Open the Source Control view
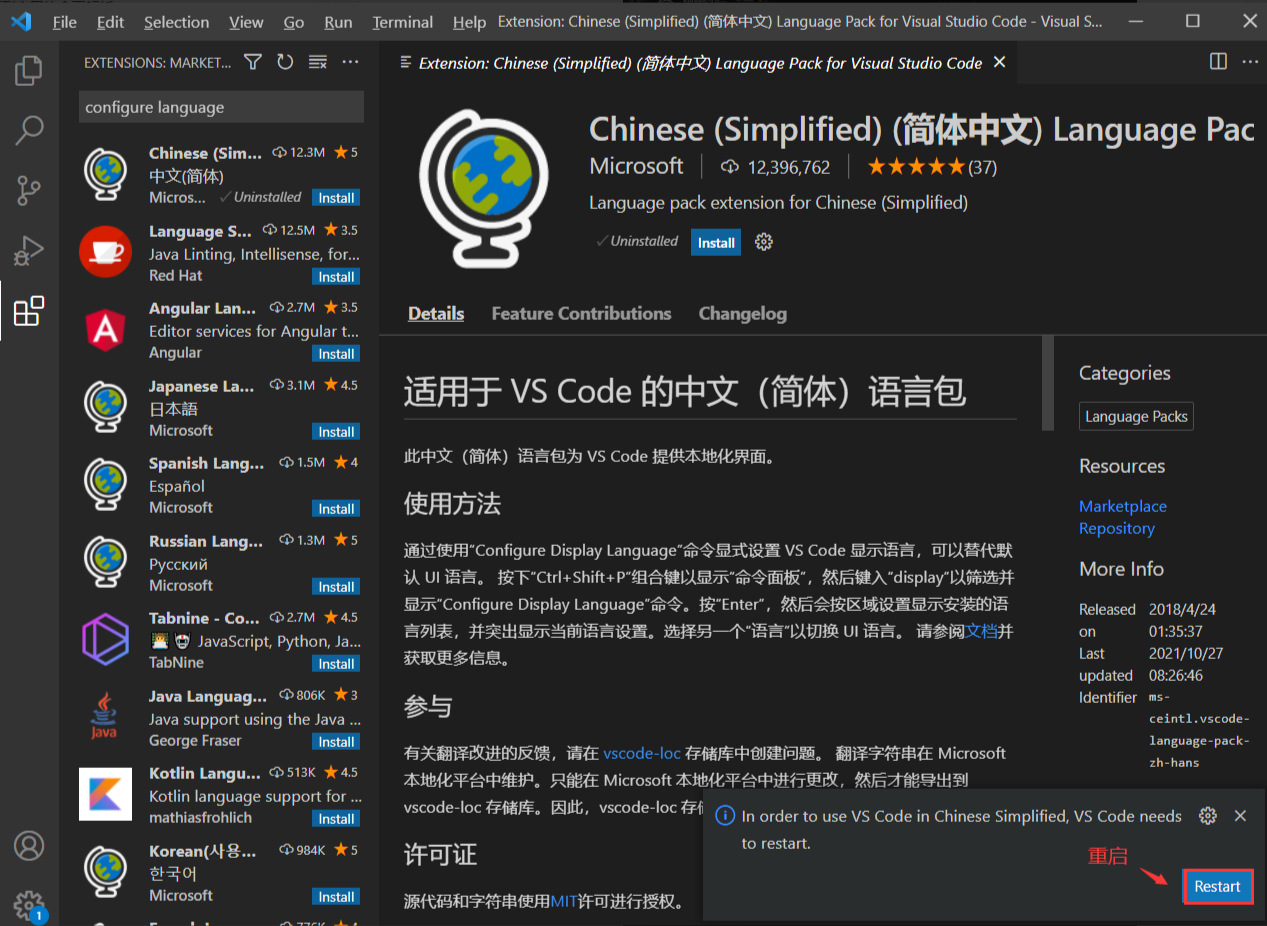Image resolution: width=1267 pixels, height=926 pixels. [29, 190]
